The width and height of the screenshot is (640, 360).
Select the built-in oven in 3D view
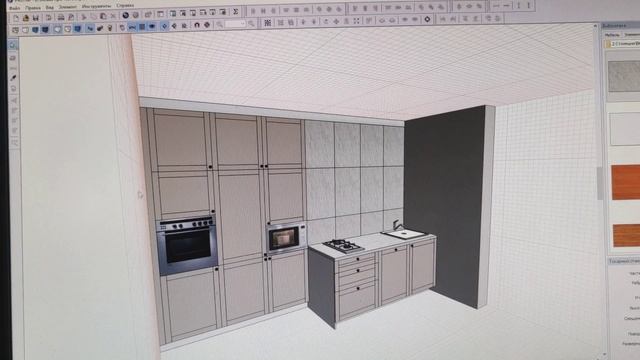[x=187, y=245]
